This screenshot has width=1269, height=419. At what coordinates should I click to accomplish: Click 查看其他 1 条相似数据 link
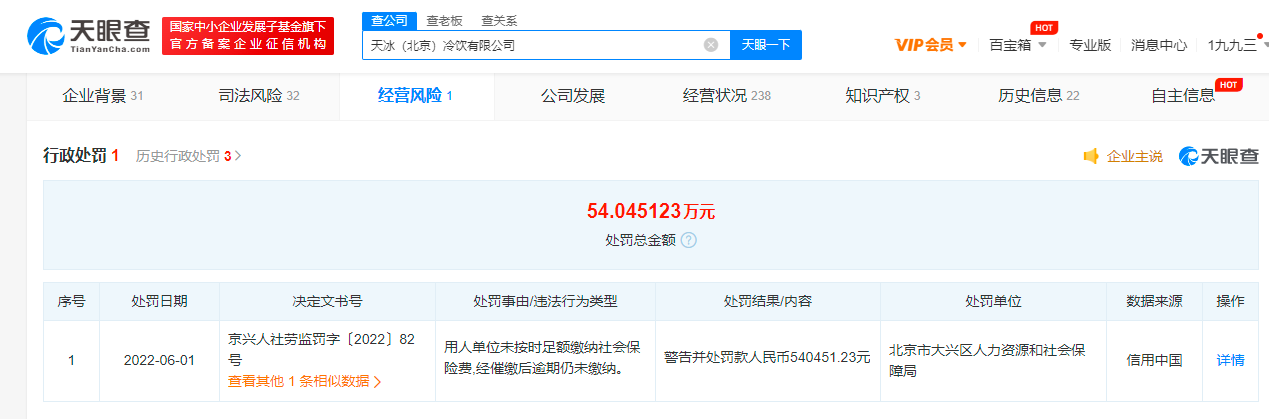tap(305, 381)
